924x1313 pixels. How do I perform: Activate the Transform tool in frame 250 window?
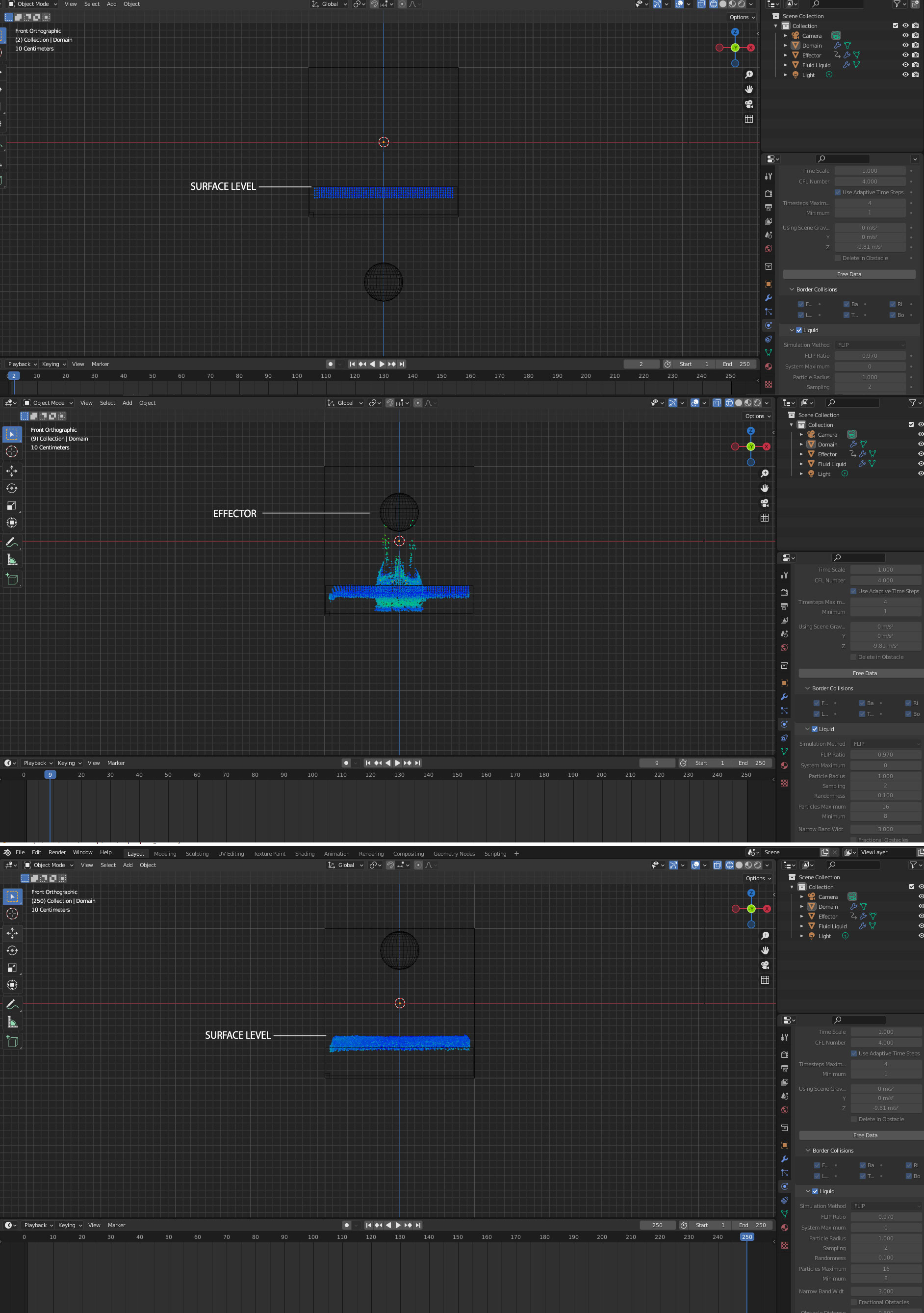coord(12,985)
